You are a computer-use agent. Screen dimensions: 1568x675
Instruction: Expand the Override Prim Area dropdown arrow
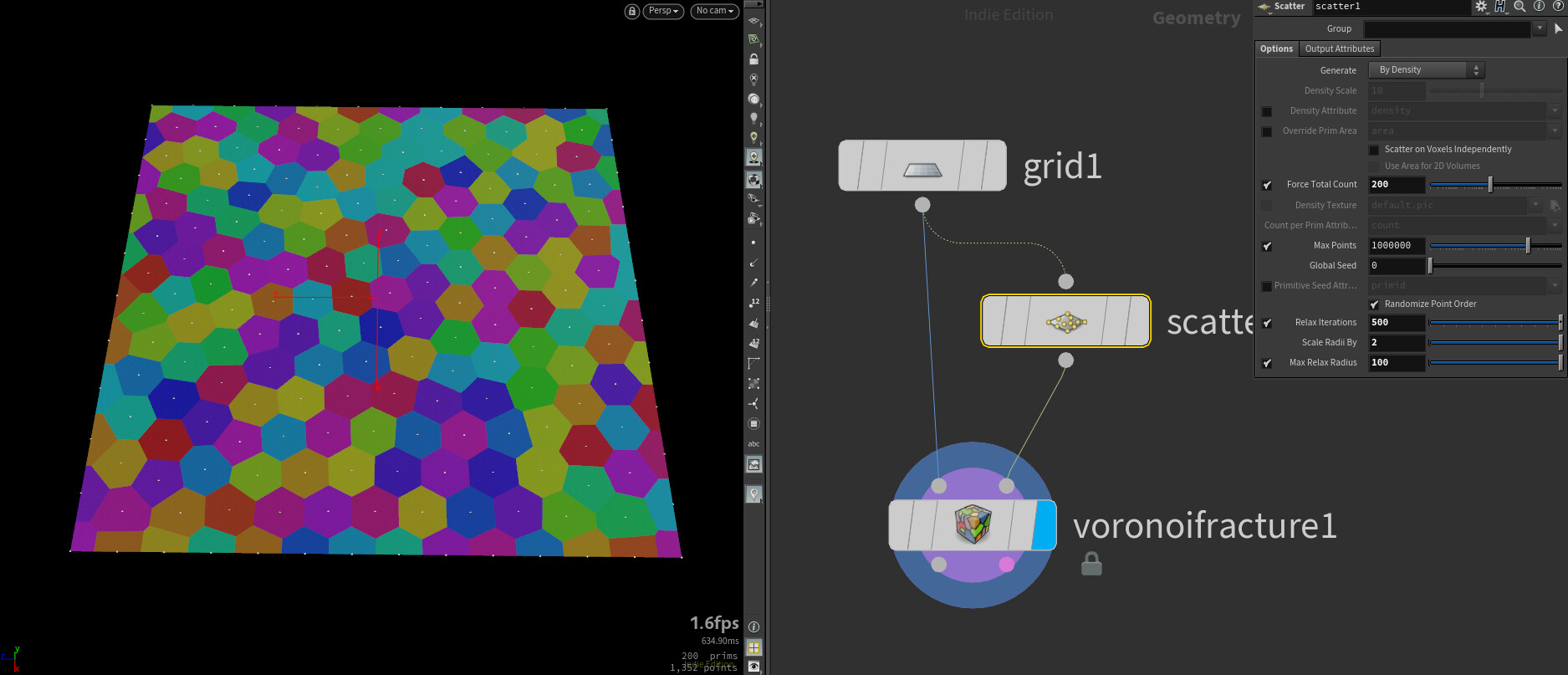pyautogui.click(x=1555, y=130)
